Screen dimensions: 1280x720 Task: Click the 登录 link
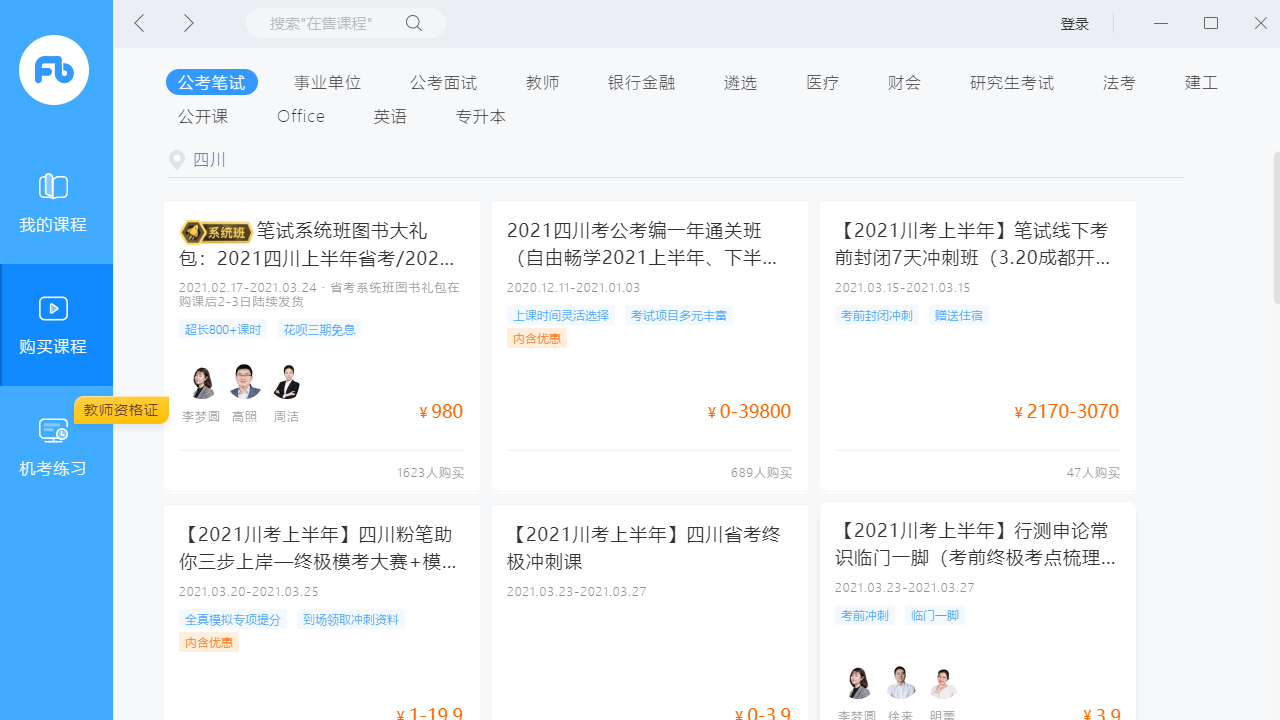tap(1074, 23)
